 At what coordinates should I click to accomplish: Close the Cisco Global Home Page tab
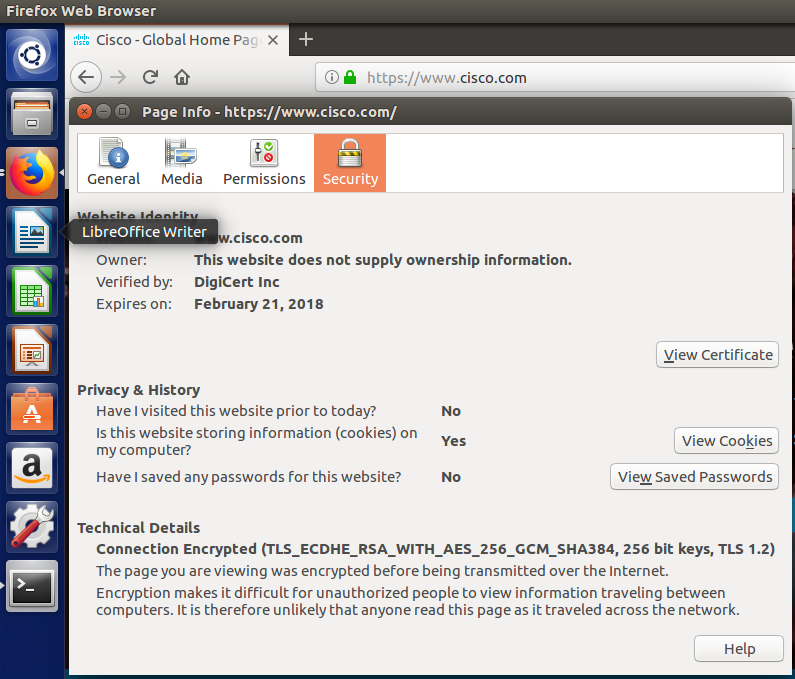point(274,40)
